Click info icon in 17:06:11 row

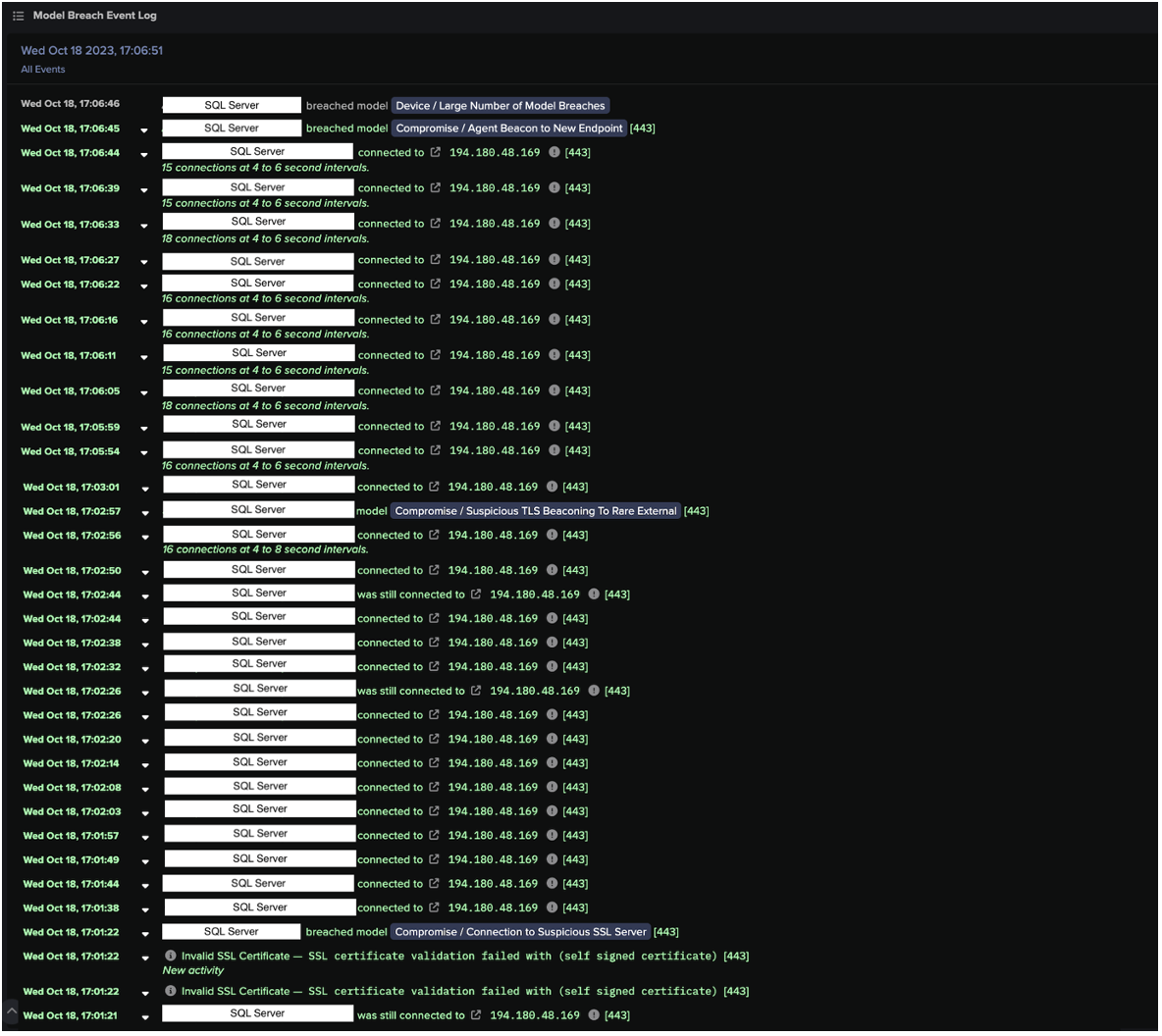[555, 356]
